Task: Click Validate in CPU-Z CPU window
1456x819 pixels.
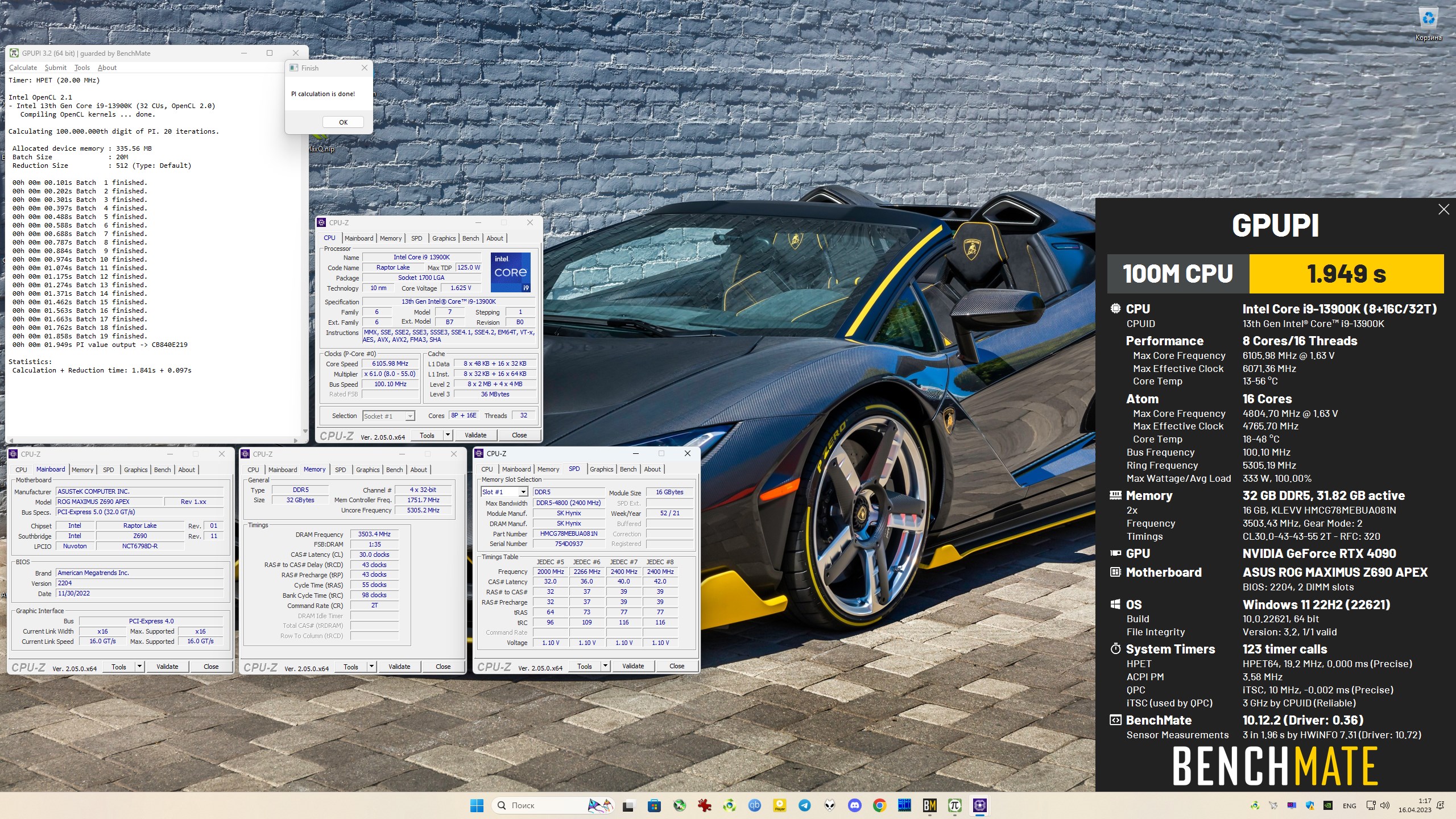Action: [475, 435]
